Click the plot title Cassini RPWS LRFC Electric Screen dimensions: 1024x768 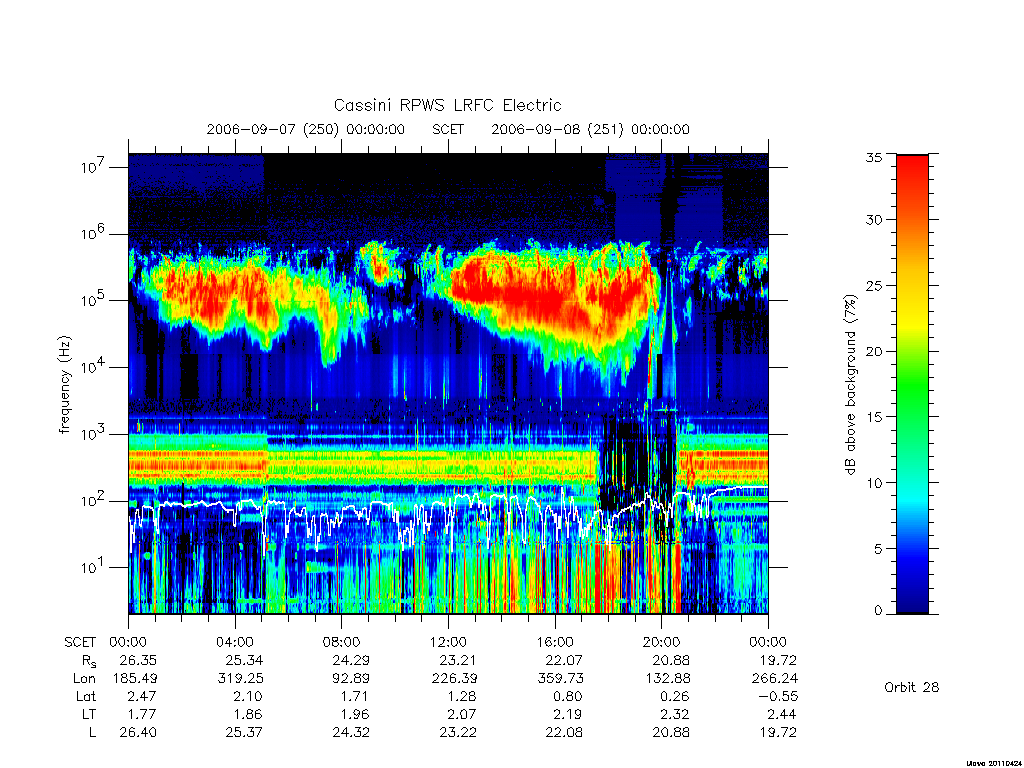pyautogui.click(x=447, y=105)
